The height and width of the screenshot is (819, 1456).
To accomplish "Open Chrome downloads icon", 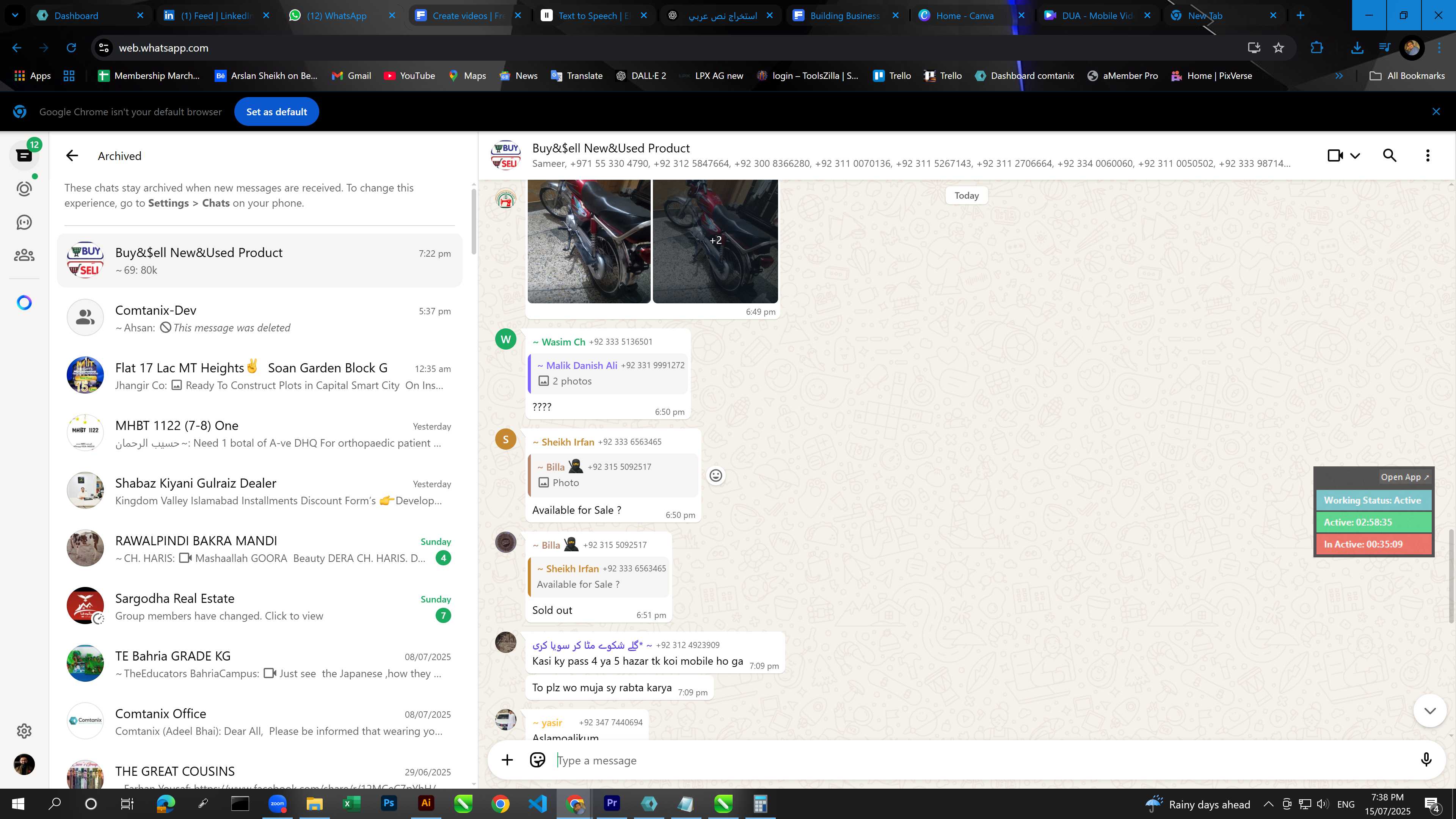I will coord(1357,48).
